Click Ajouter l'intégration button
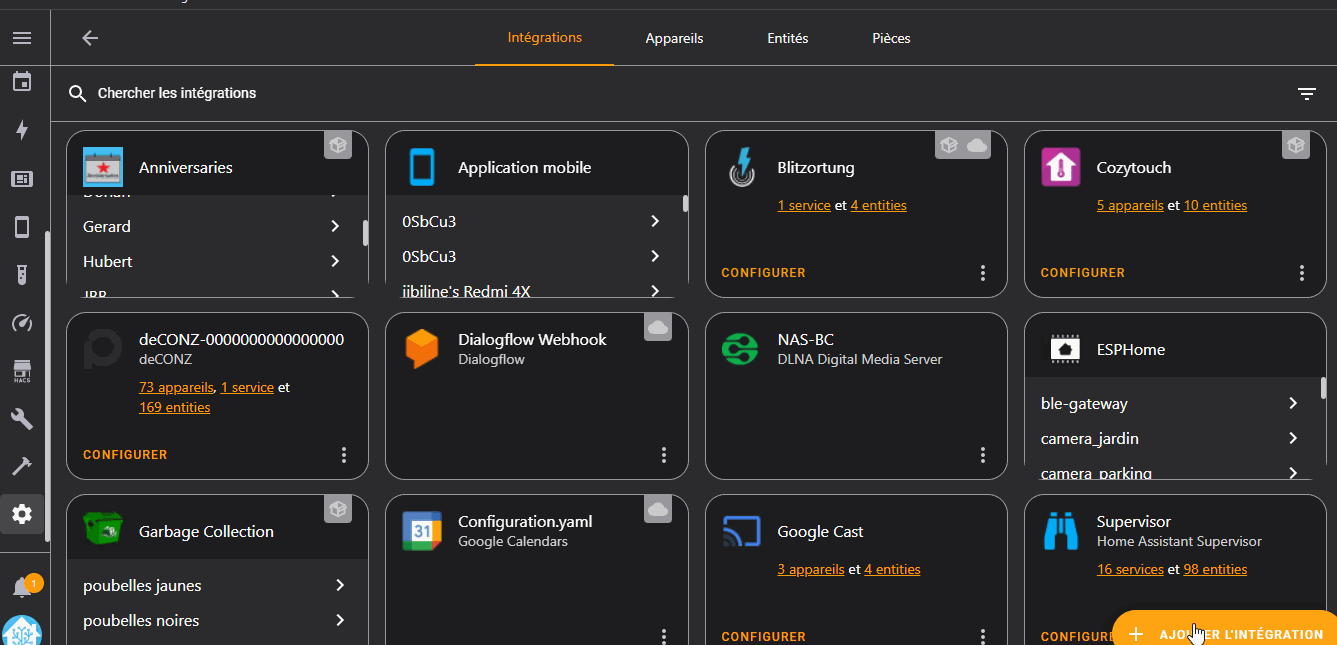1337x645 pixels. (x=1225, y=634)
